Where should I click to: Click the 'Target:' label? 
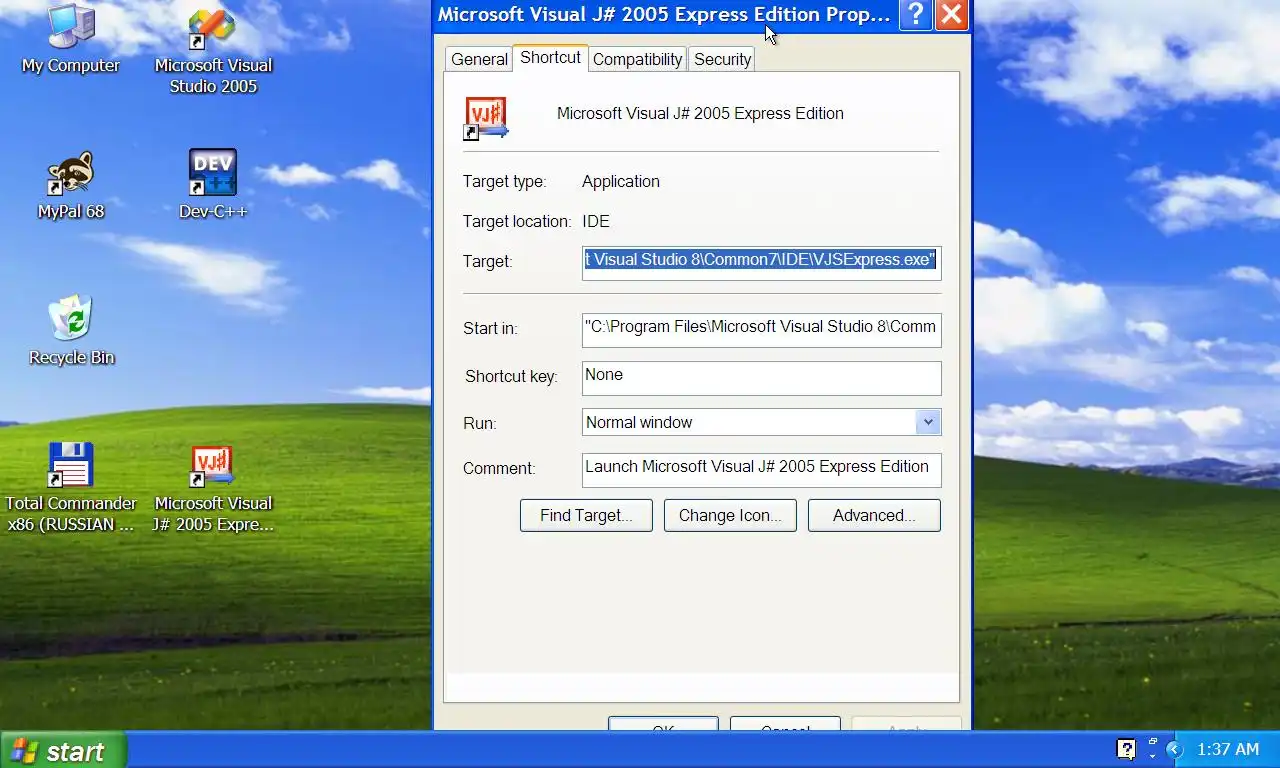point(487,261)
